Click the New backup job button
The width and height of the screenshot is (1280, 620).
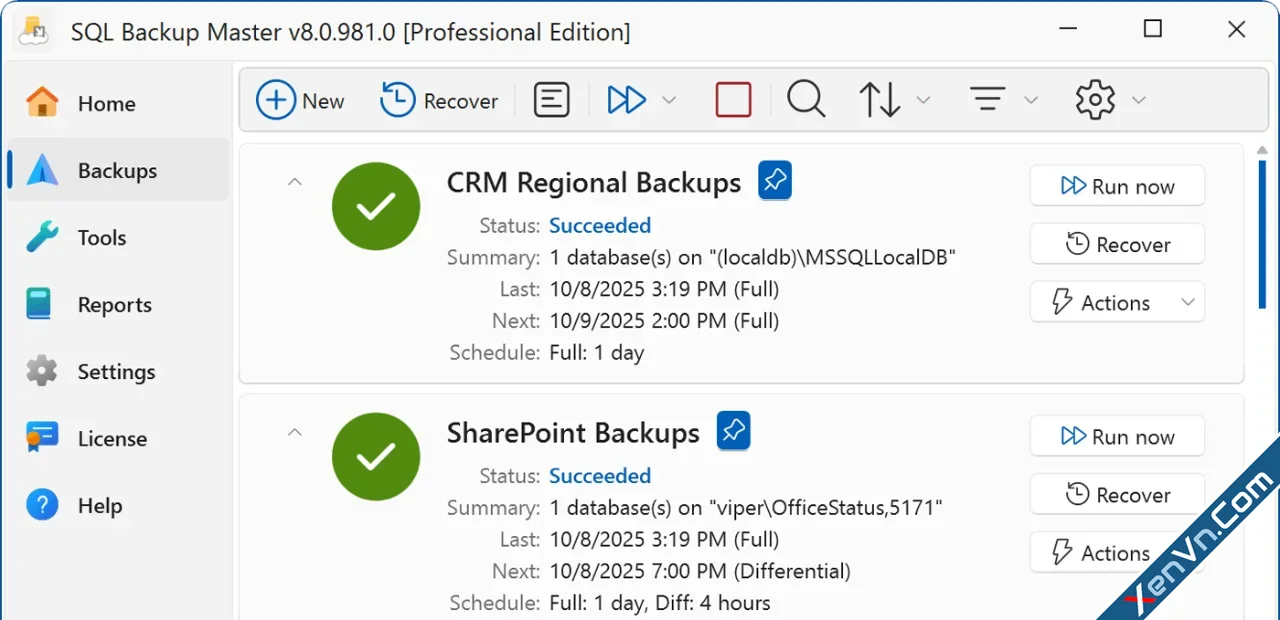(x=300, y=100)
